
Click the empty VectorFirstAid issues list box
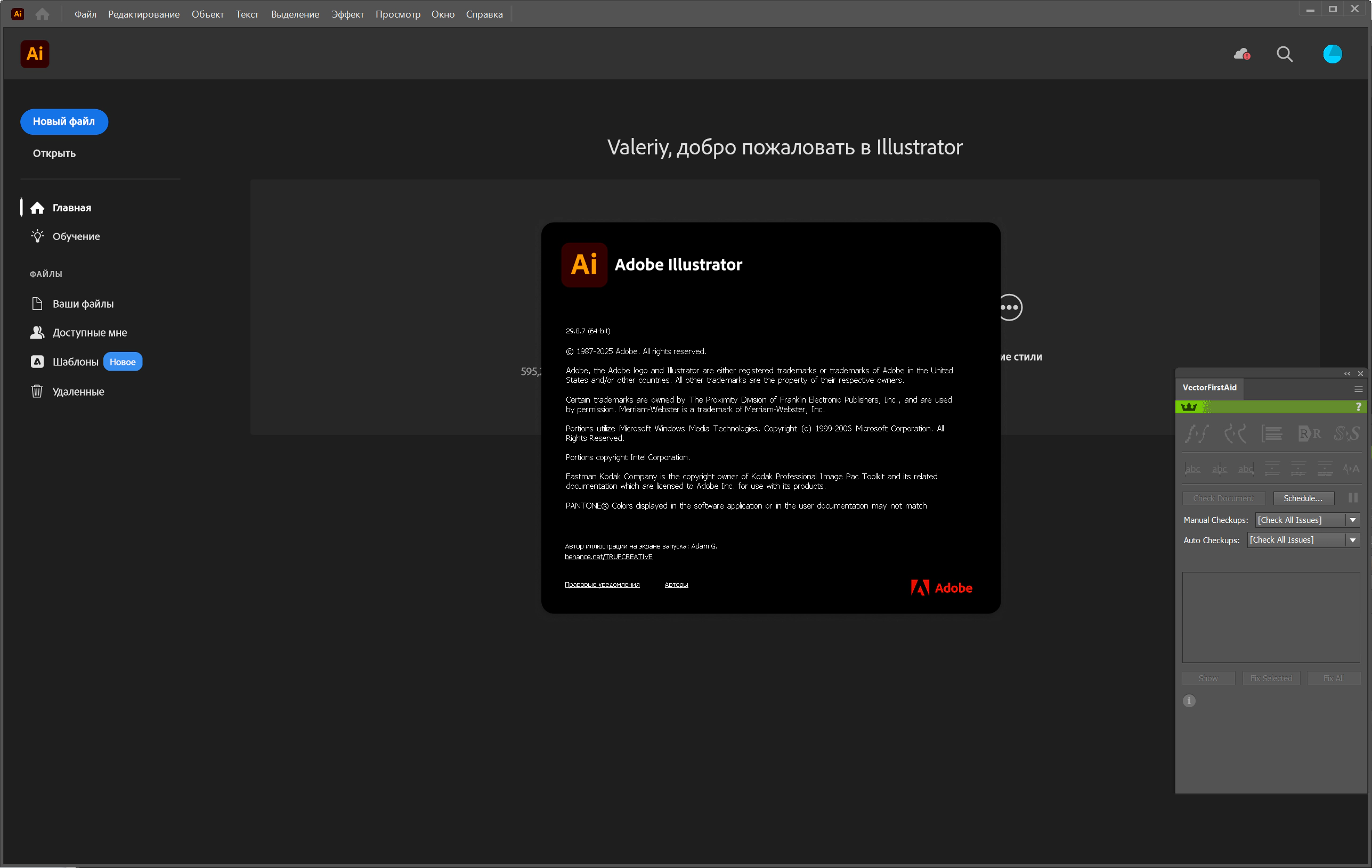coord(1271,617)
